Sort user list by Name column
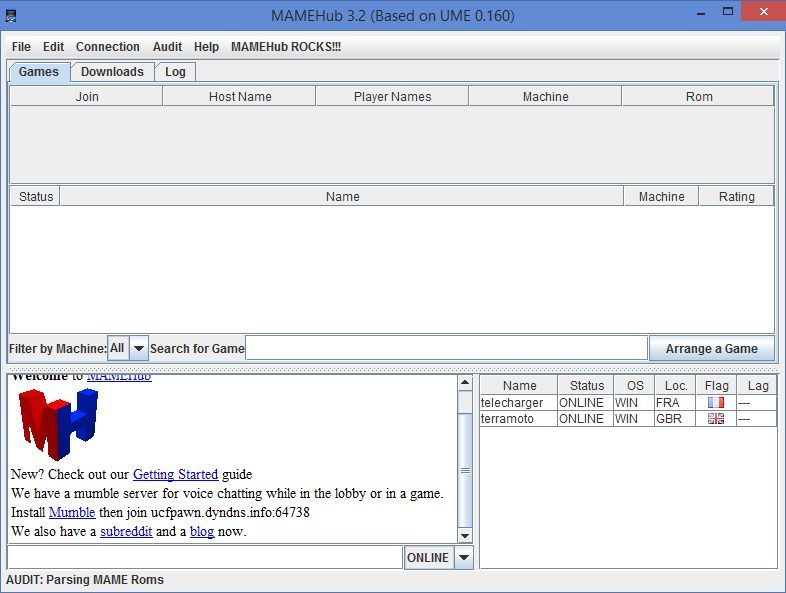The width and height of the screenshot is (786, 593). 519,385
